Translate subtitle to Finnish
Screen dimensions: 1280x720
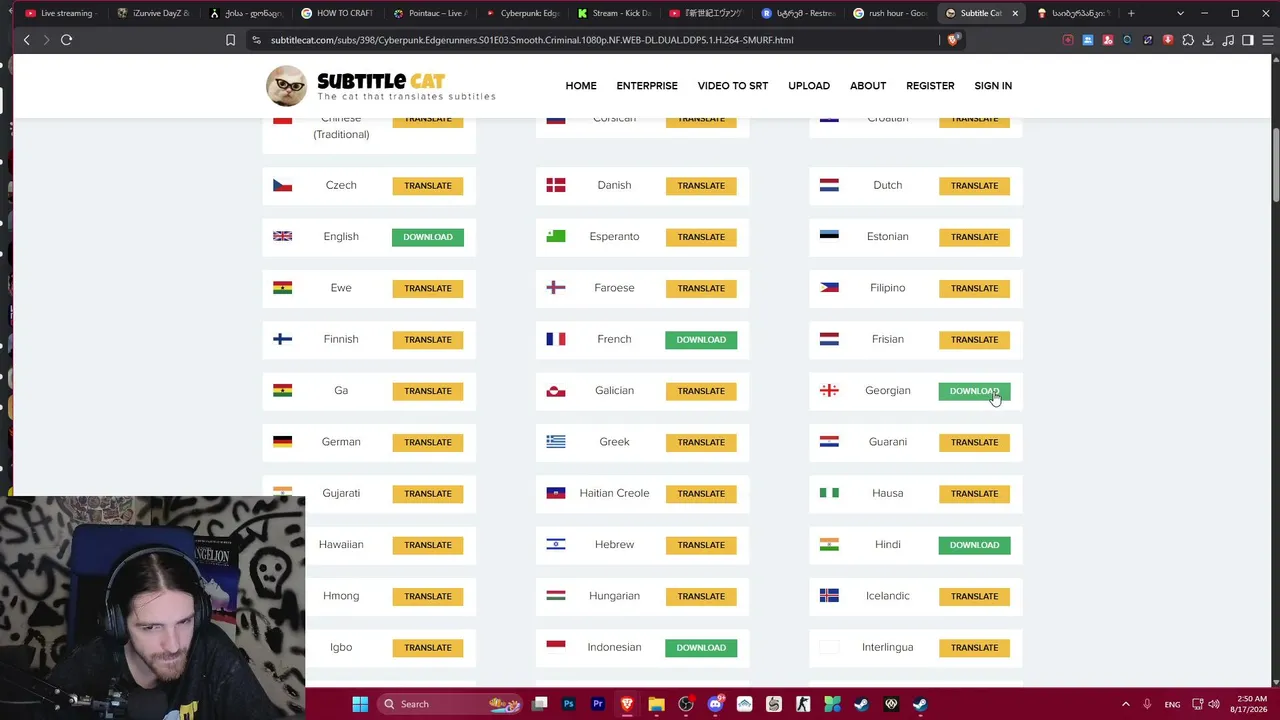(x=428, y=340)
